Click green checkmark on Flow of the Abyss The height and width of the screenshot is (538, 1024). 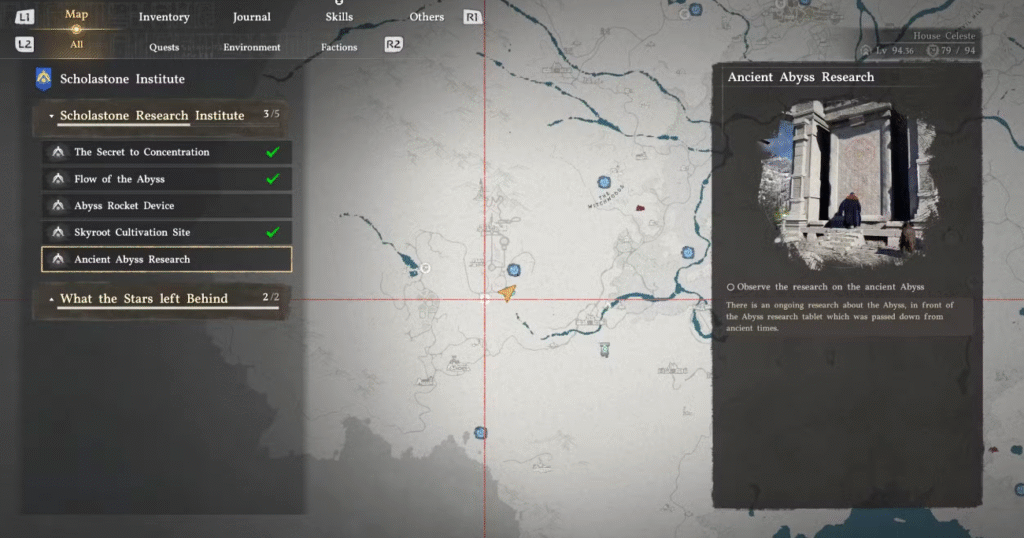(x=272, y=179)
